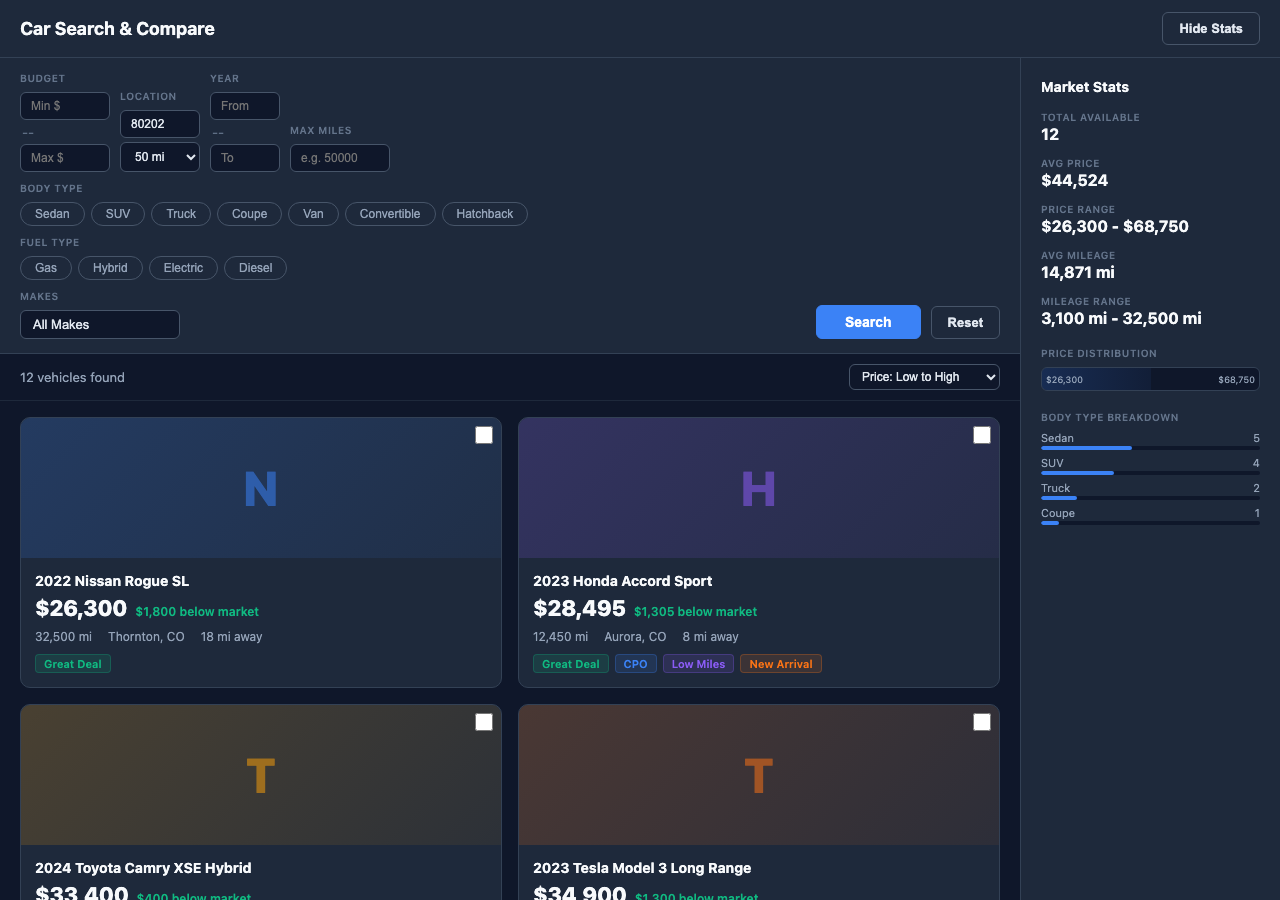Focus the year From field
Screen dimensions: 1280x900
click(x=245, y=106)
